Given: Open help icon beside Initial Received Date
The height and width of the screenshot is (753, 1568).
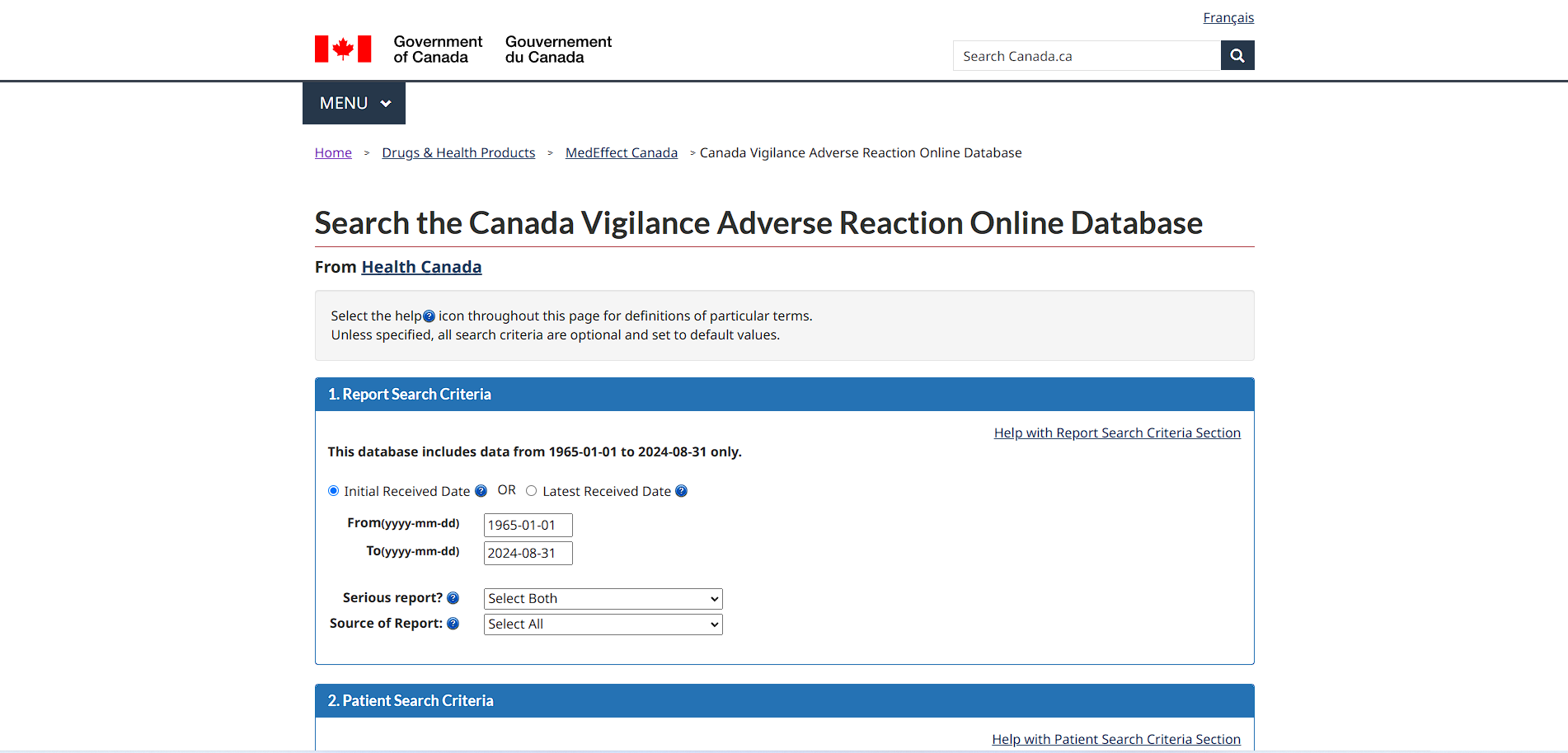Looking at the screenshot, I should (481, 491).
